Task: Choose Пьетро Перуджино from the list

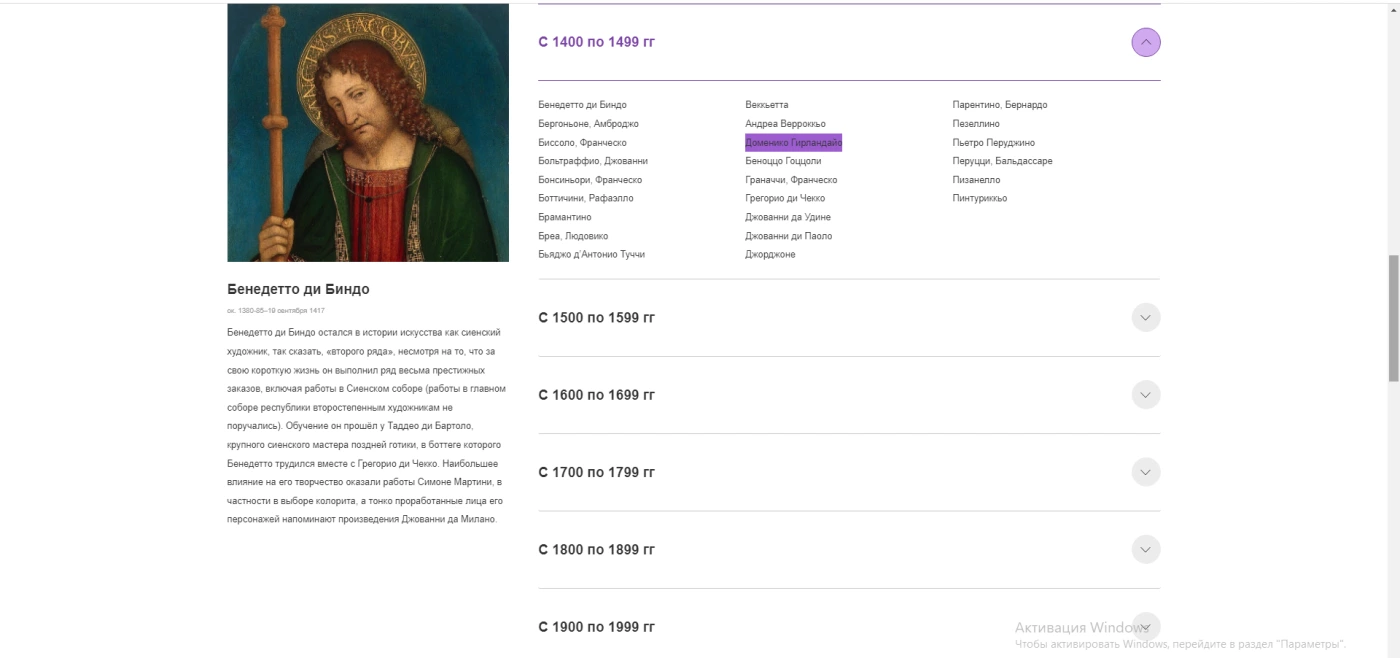Action: coord(993,143)
